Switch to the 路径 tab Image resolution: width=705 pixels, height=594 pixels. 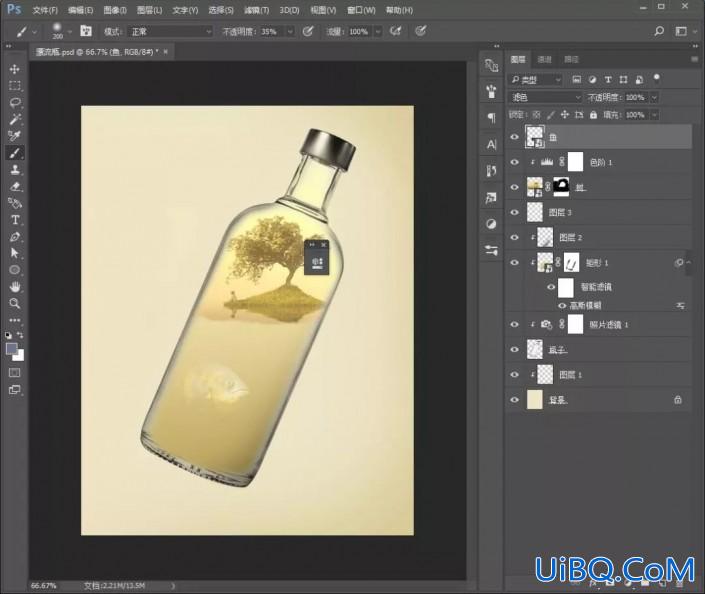tap(571, 59)
